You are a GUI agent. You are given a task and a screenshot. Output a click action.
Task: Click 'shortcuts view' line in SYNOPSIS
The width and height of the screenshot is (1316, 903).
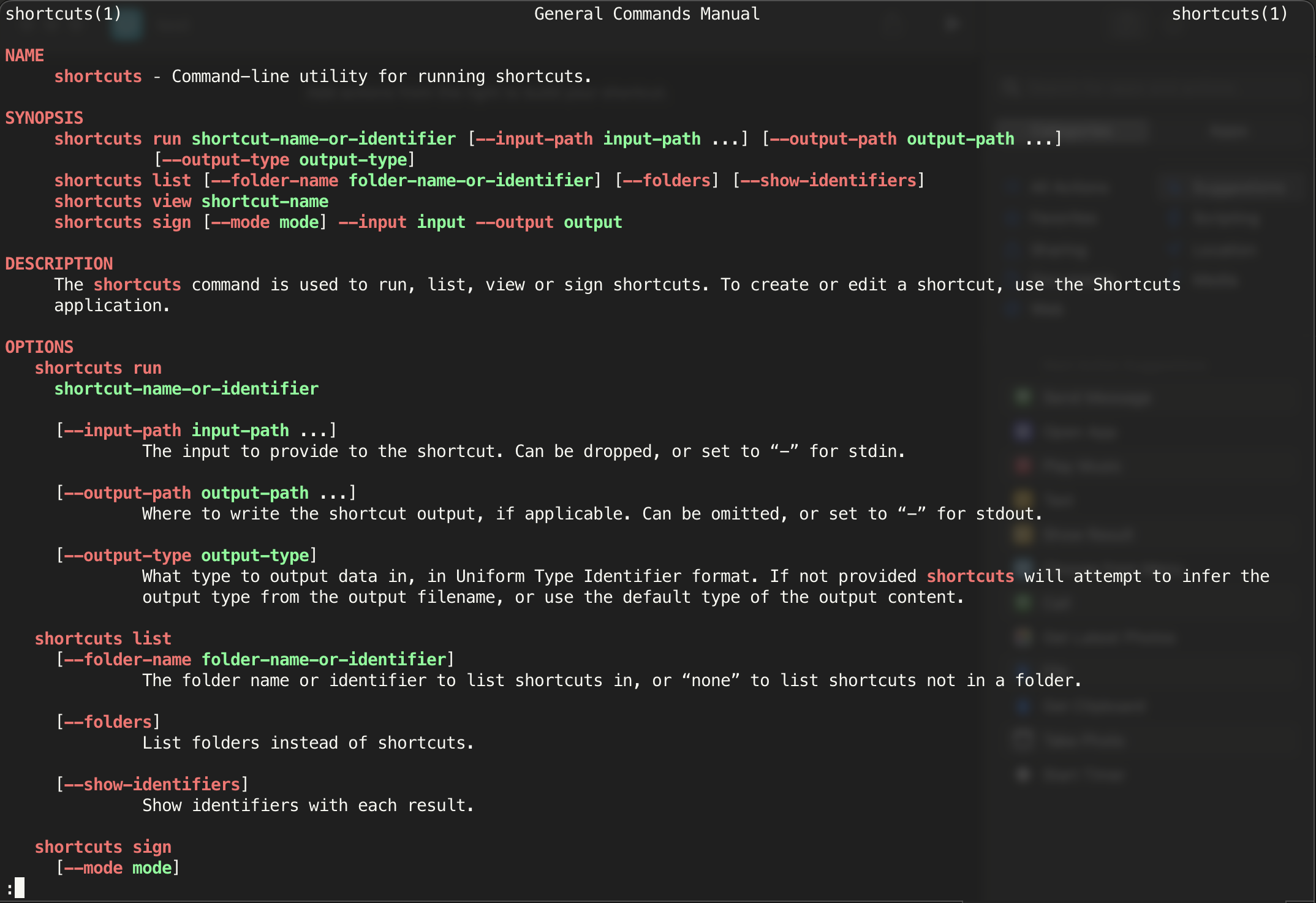123,202
